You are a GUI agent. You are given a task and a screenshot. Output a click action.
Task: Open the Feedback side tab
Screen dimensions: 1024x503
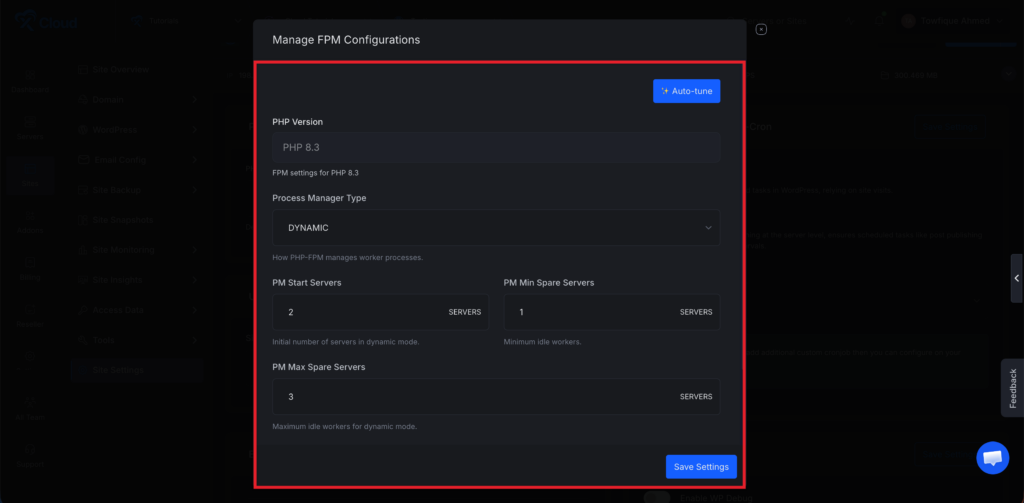pyautogui.click(x=1012, y=388)
